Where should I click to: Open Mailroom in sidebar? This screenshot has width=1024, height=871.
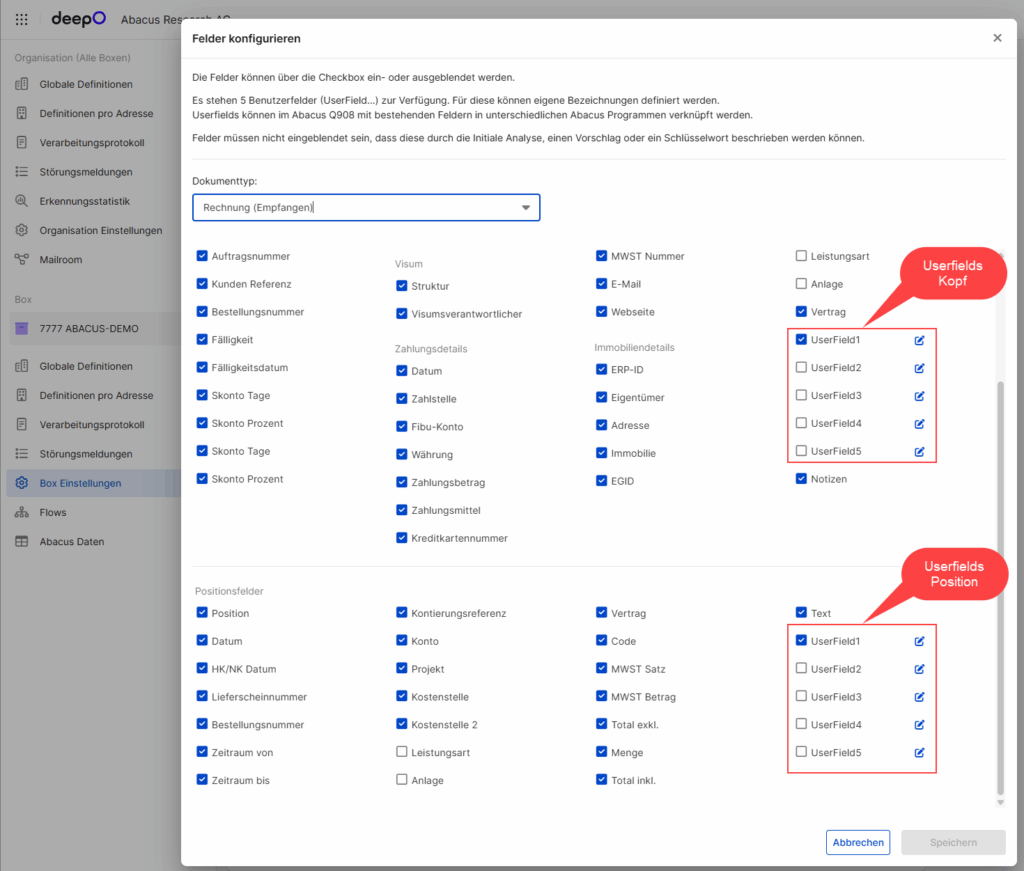tap(61, 259)
